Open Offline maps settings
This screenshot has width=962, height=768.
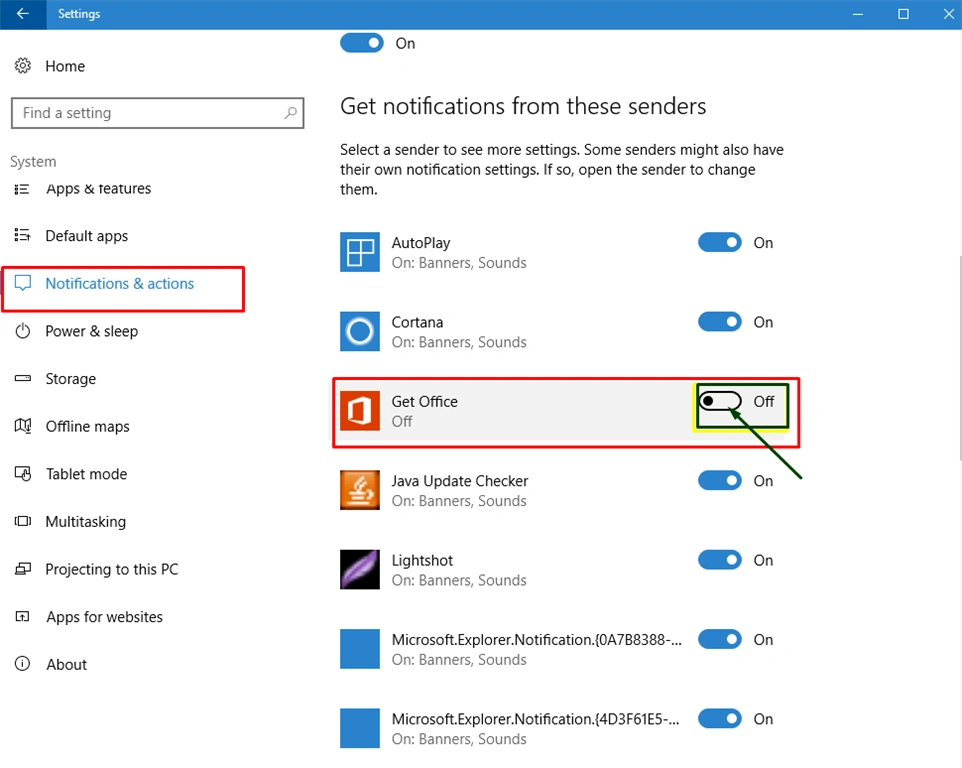pyautogui.click(x=87, y=426)
